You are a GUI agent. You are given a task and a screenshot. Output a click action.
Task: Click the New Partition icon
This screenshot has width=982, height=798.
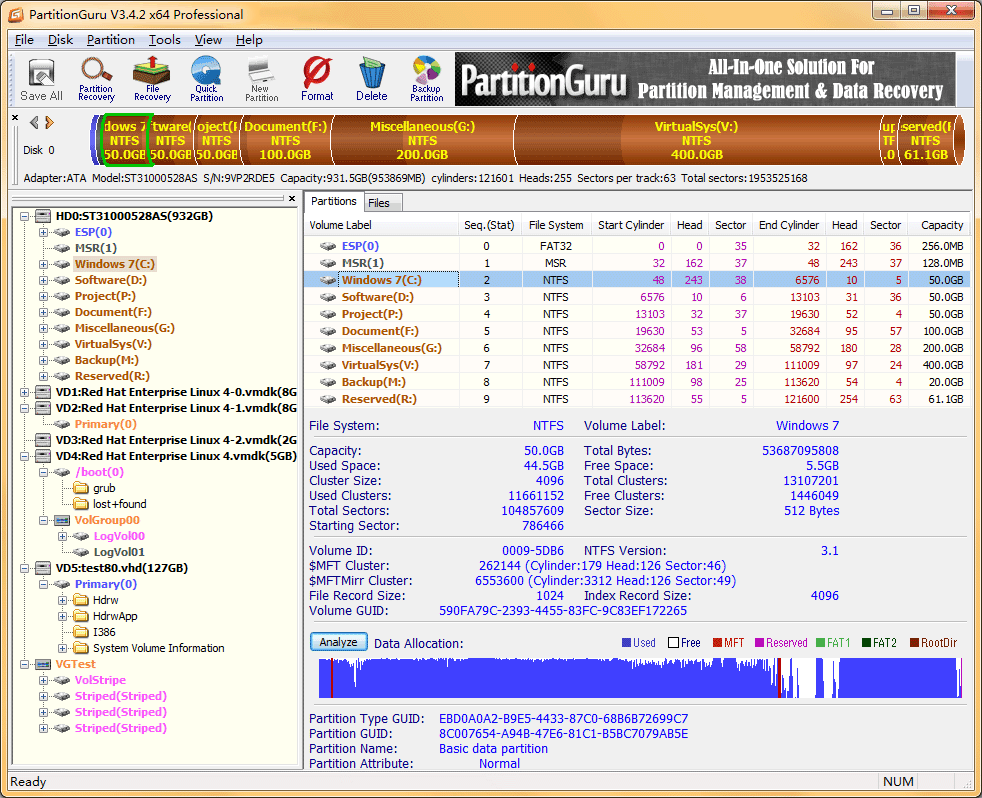pos(261,80)
